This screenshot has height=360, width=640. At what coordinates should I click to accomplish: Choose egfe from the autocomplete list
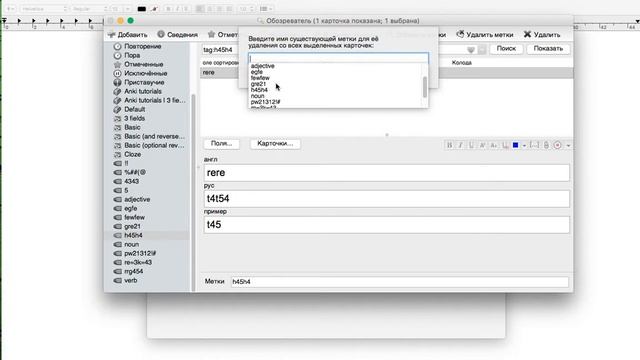pyautogui.click(x=257, y=72)
